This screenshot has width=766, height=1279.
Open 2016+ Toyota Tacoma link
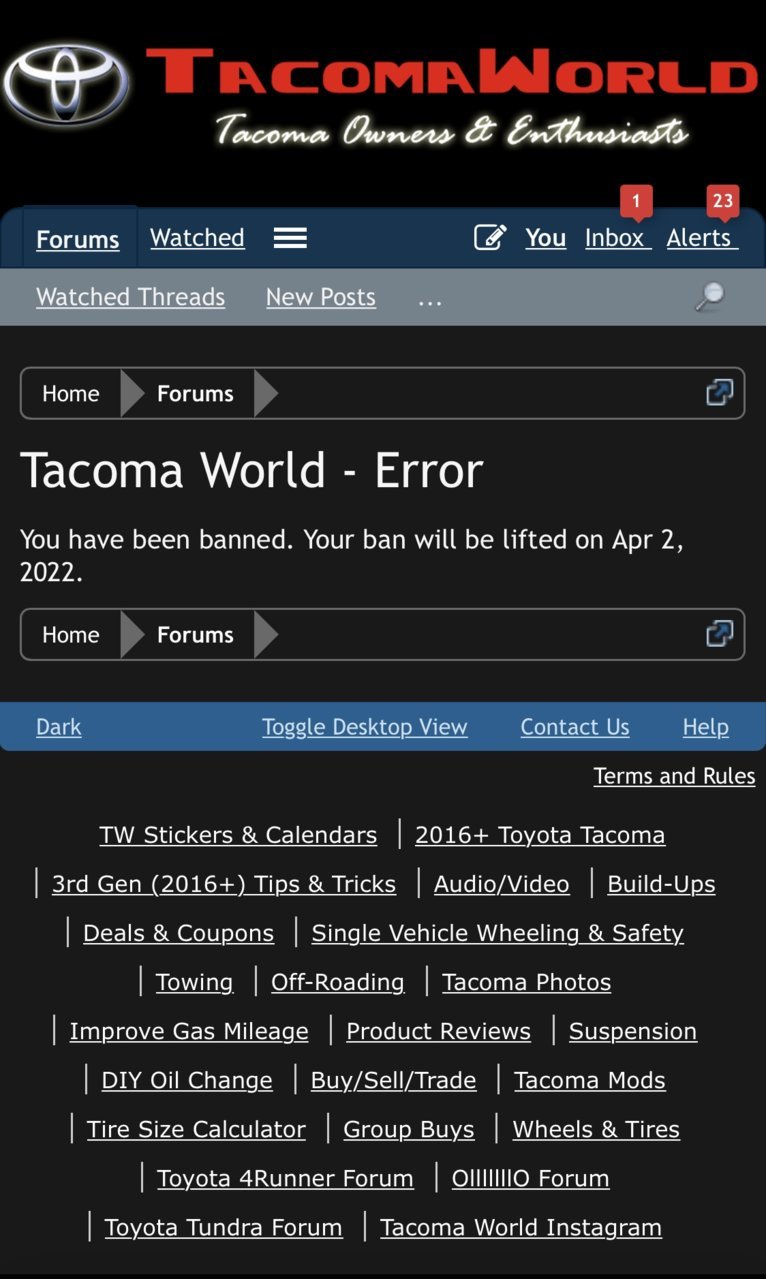click(540, 835)
